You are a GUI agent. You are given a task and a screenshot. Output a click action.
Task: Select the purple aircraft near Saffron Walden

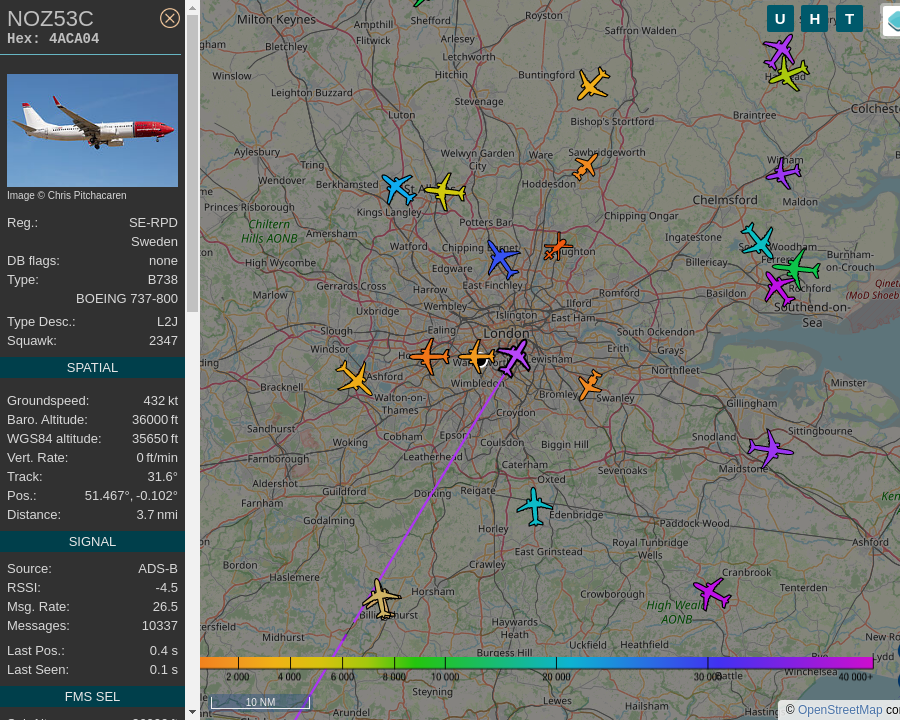[x=779, y=51]
